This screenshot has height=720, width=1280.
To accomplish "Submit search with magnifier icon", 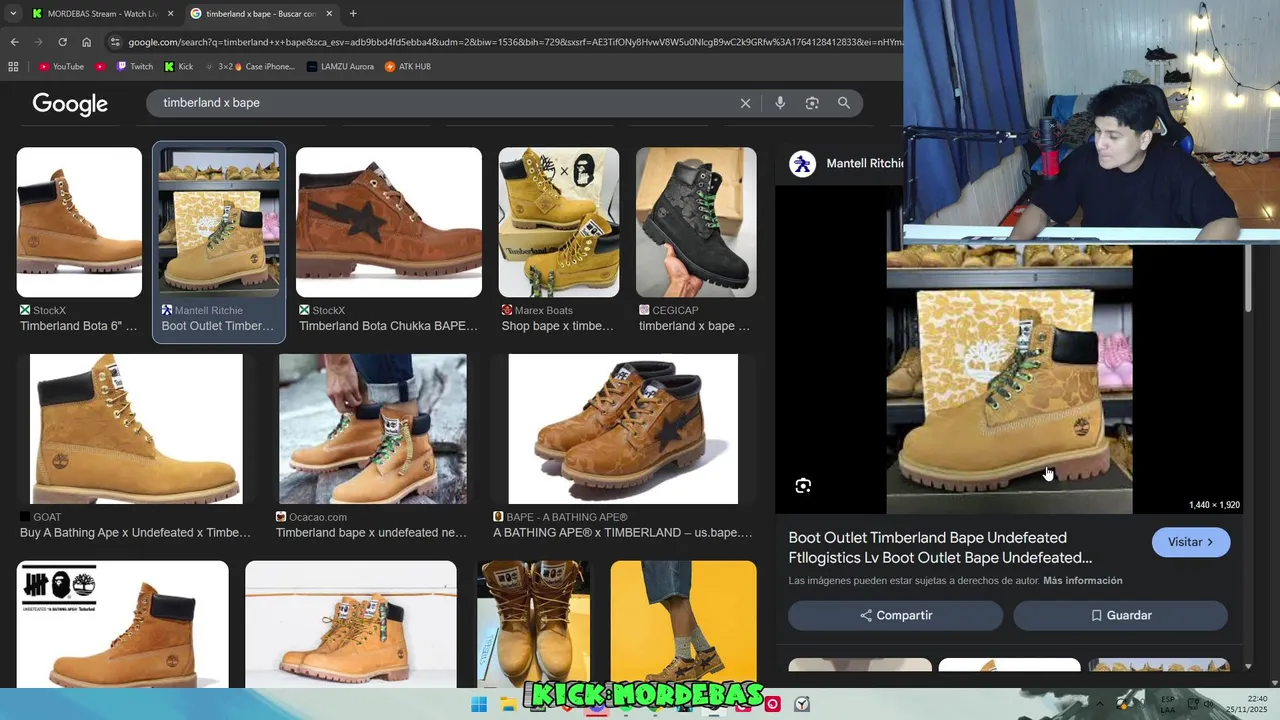I will pos(844,103).
